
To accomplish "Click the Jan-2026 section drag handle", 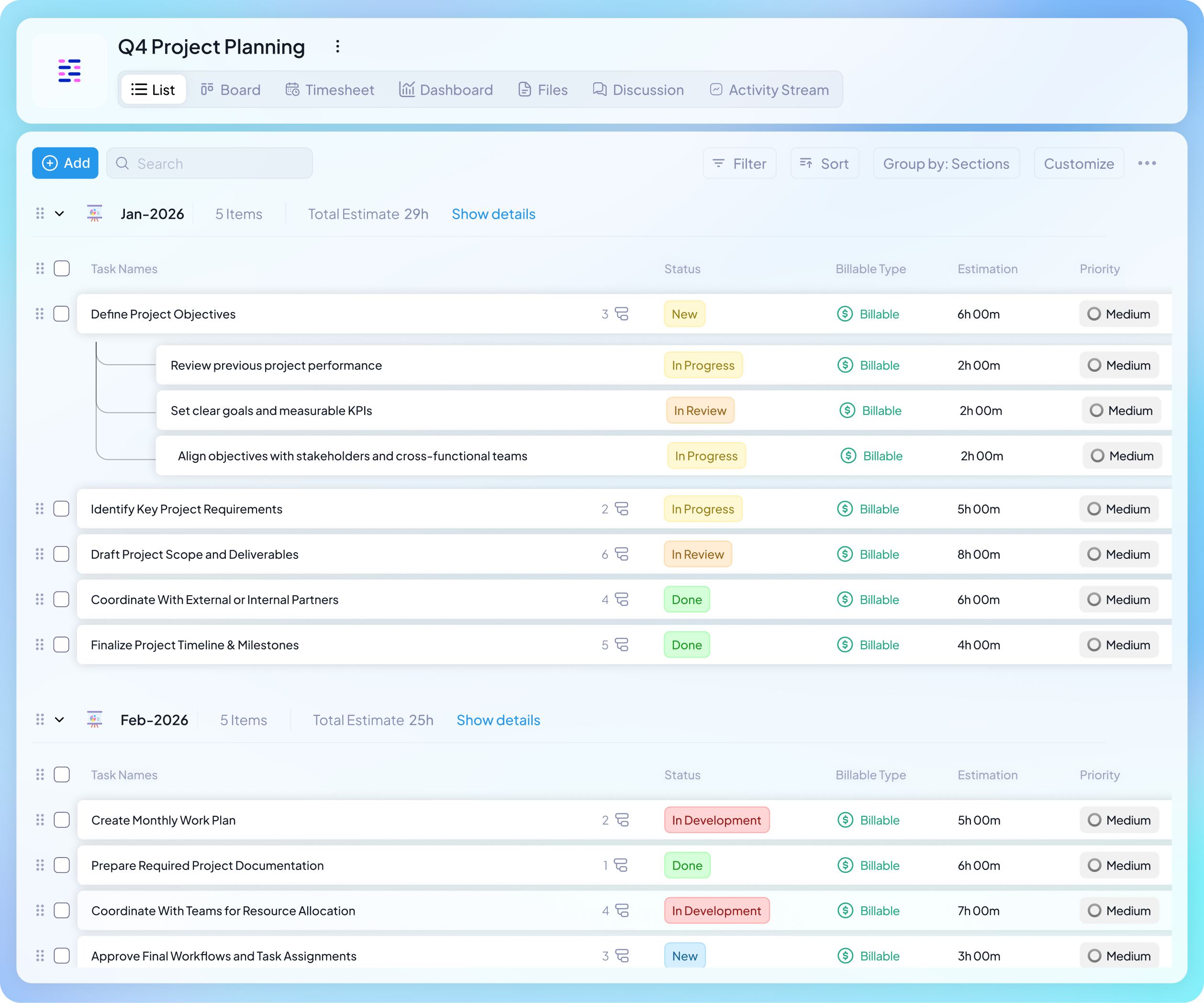I will point(40,213).
